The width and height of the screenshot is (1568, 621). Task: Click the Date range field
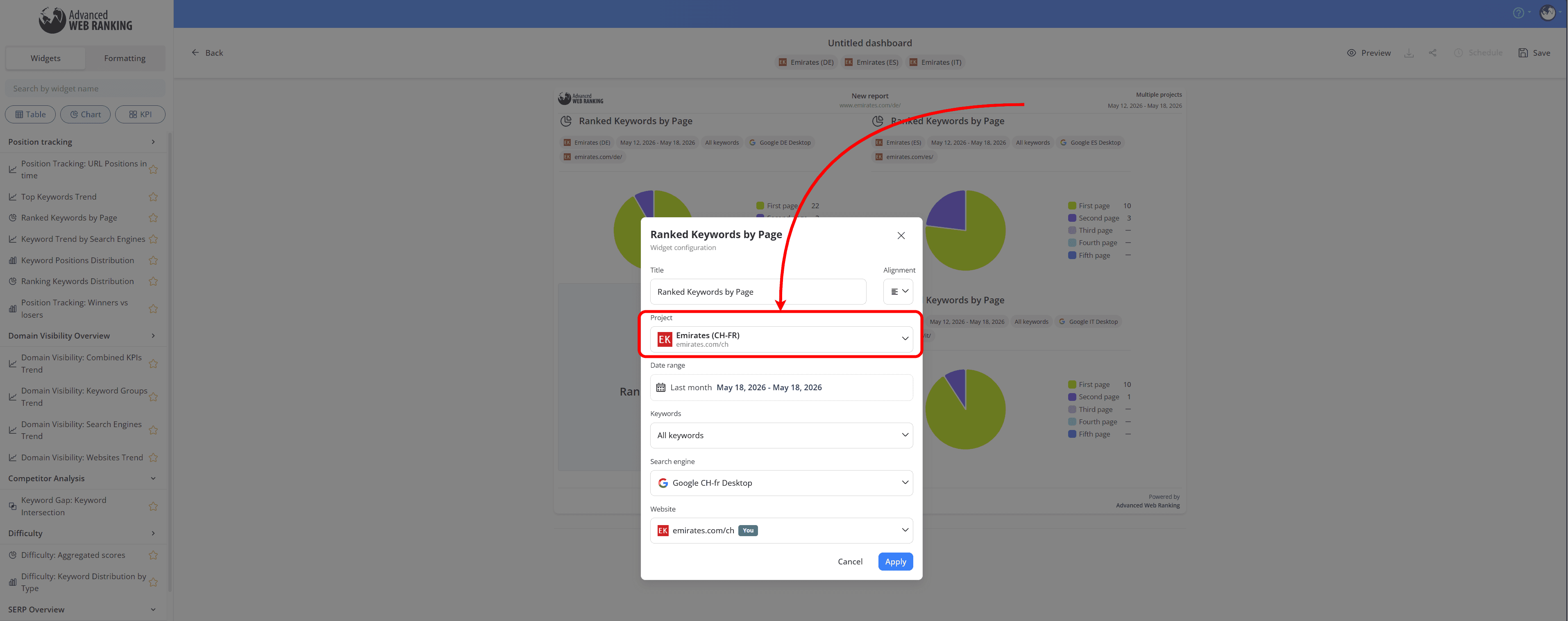click(781, 387)
